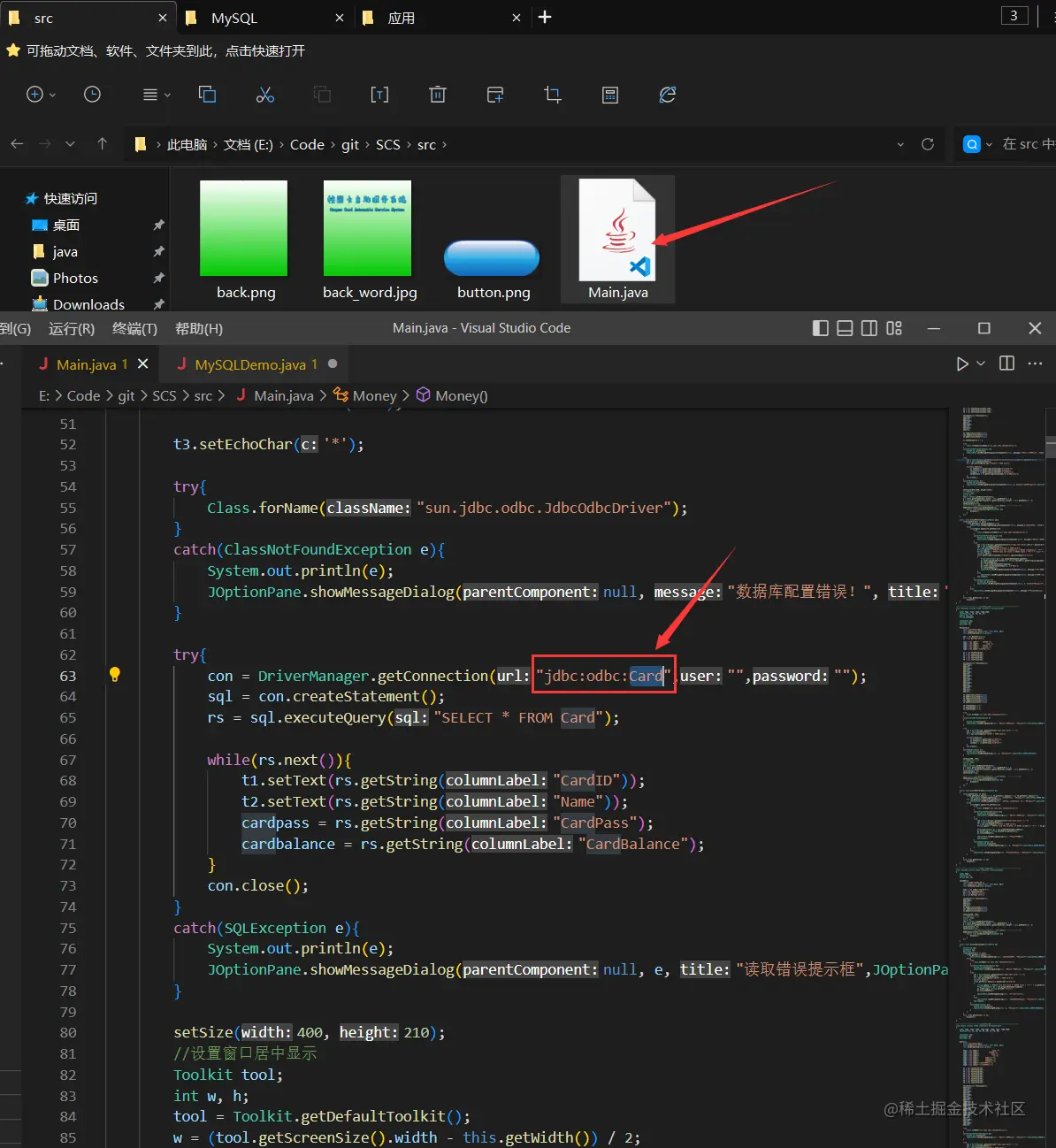Screen dimensions: 1056x1148
Task: Click the lightbulb quick fix on line 63
Action: click(114, 675)
